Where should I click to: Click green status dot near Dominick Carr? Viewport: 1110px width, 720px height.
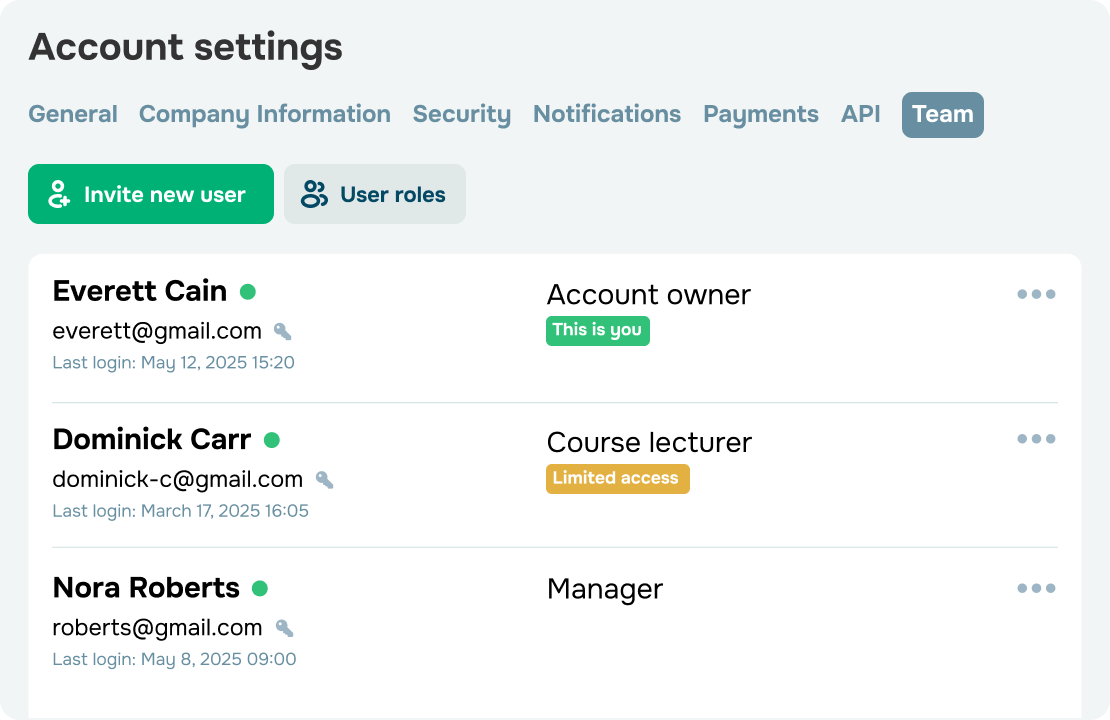271,440
